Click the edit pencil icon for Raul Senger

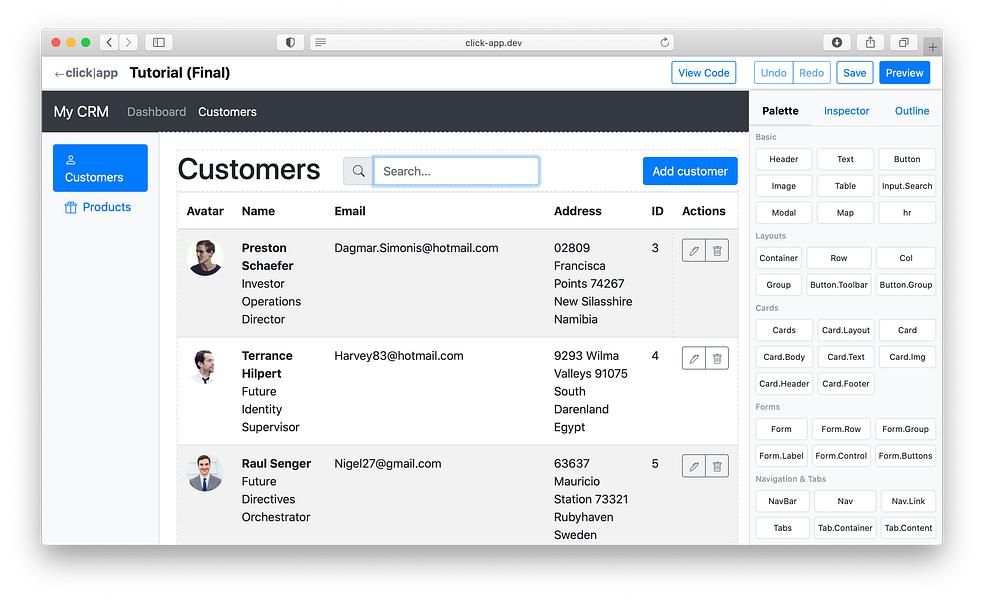coord(693,466)
